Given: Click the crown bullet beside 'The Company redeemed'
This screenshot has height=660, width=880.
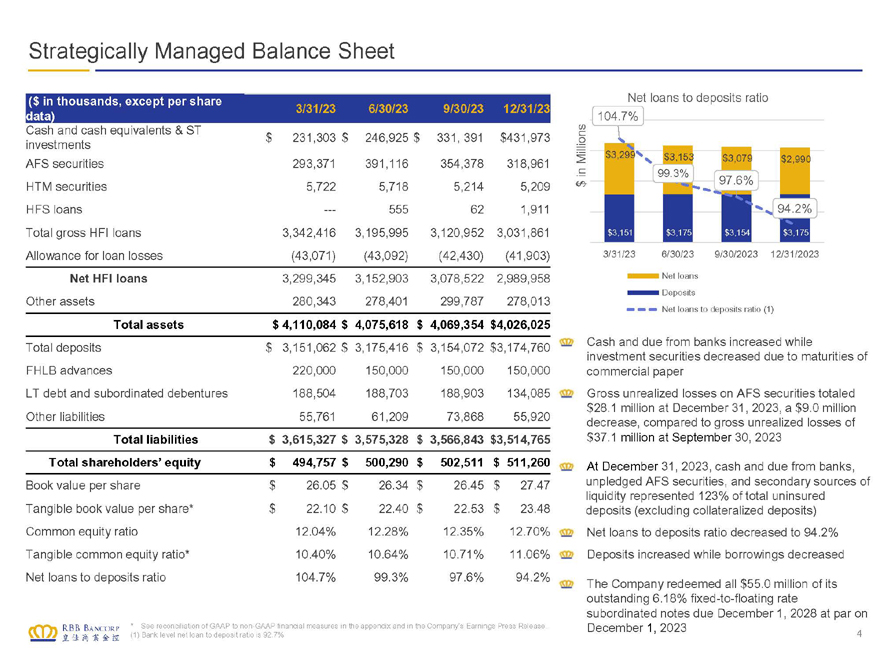Looking at the screenshot, I should coord(567,584).
